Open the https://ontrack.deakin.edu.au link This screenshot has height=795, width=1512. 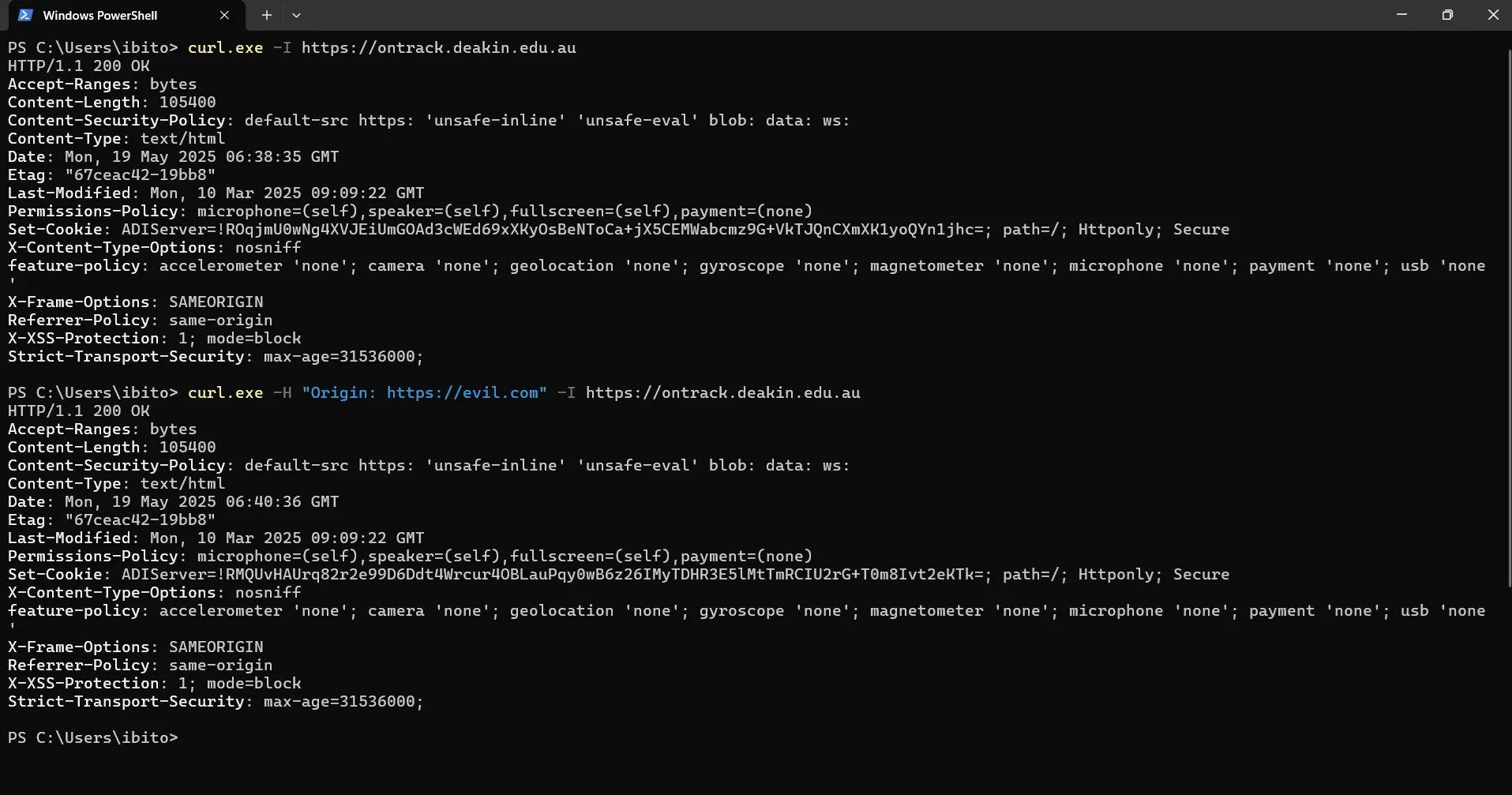point(439,47)
